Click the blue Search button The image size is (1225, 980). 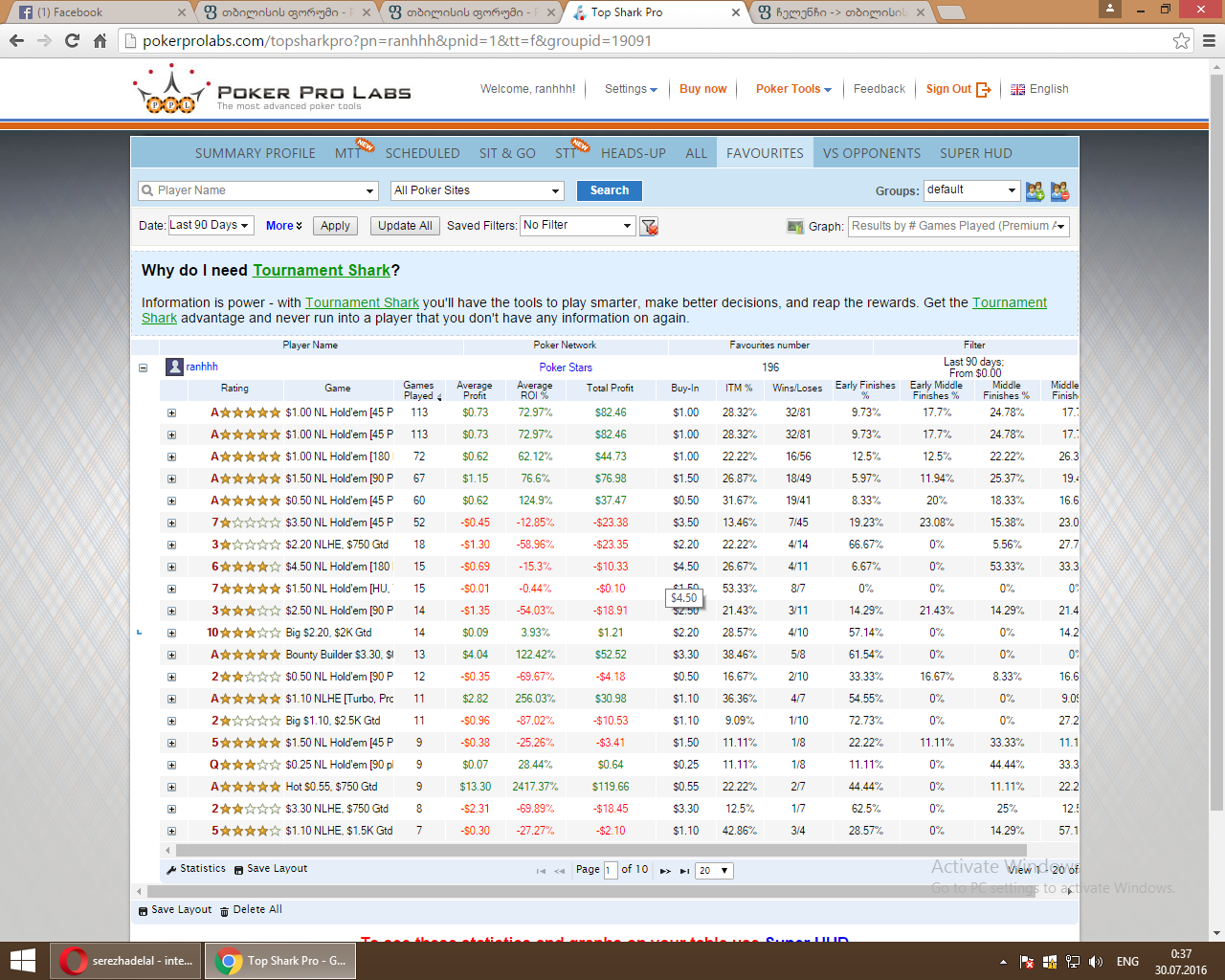click(x=610, y=190)
